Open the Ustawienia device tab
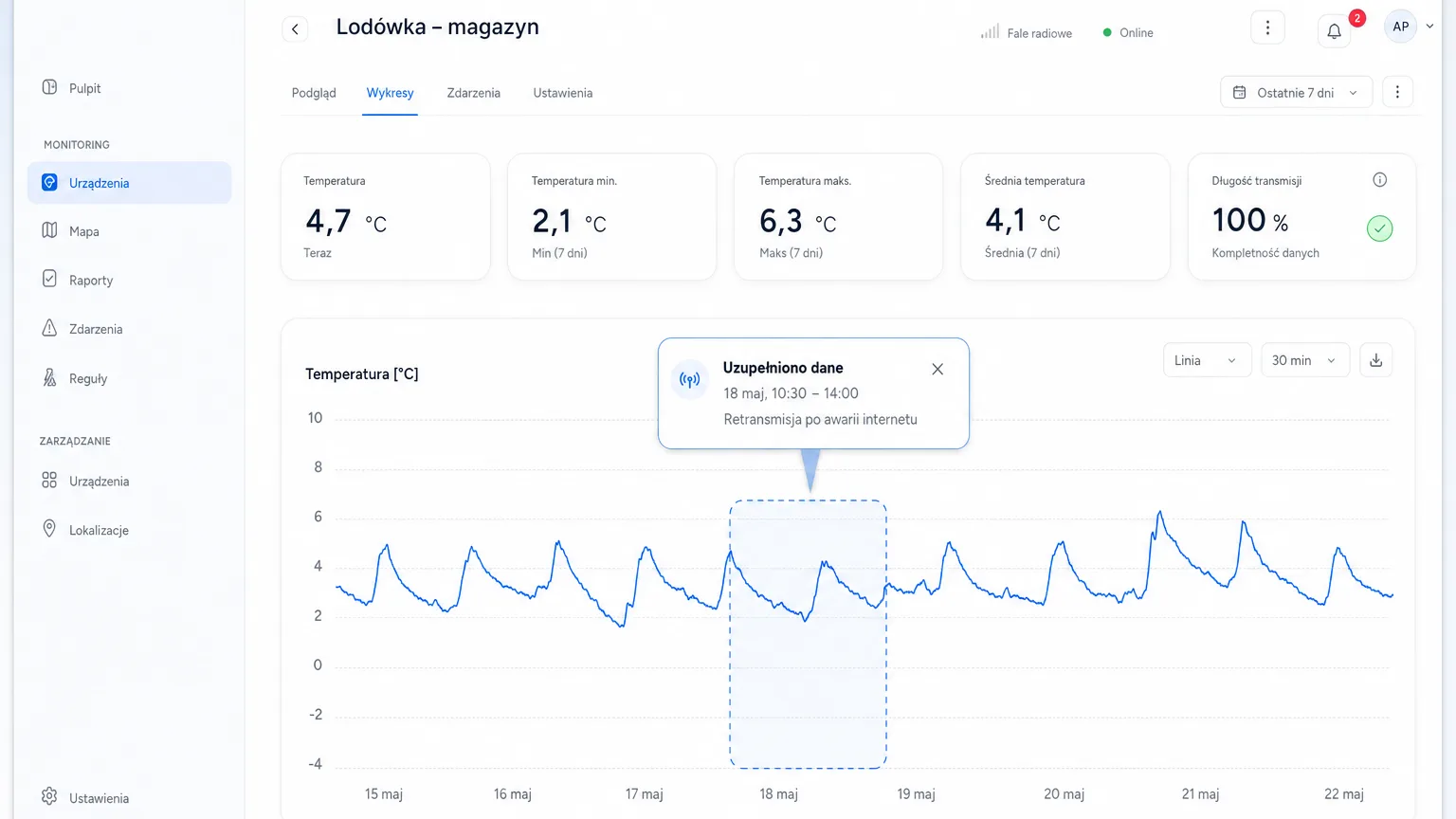 point(562,93)
